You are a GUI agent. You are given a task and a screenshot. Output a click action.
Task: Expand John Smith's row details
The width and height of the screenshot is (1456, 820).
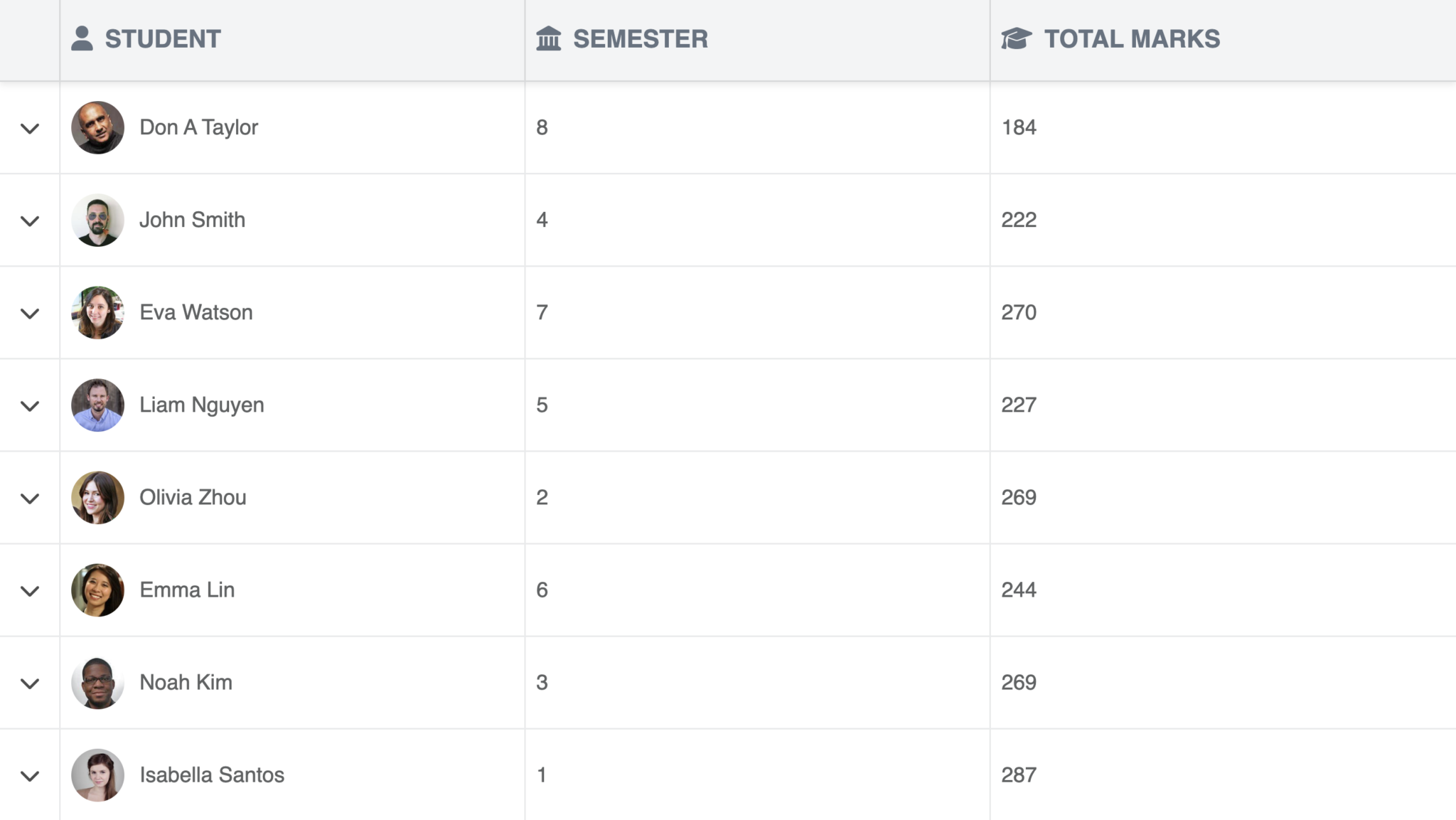tap(30, 220)
